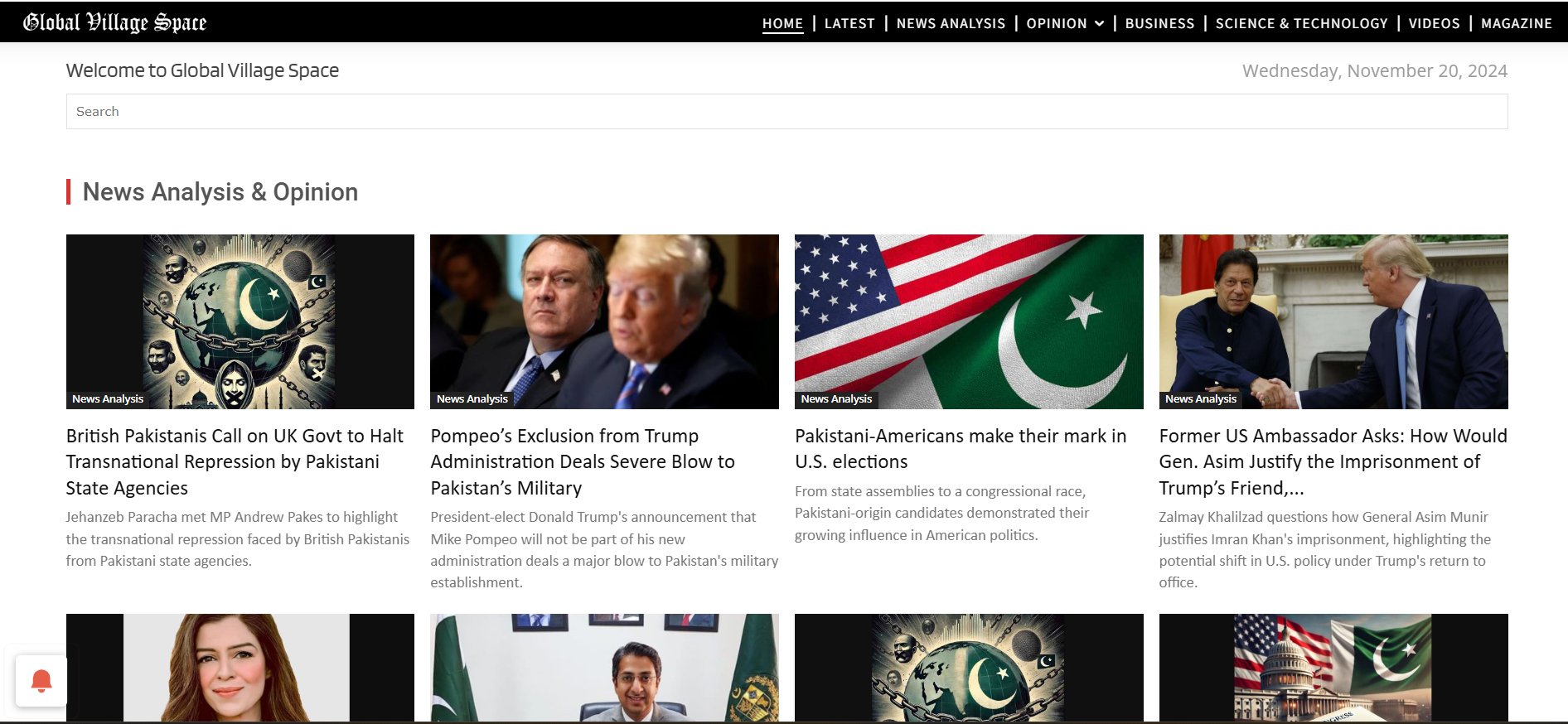This screenshot has height=724, width=1568.
Task: Read Pakistani-Americans make their mark article
Action: [961, 448]
